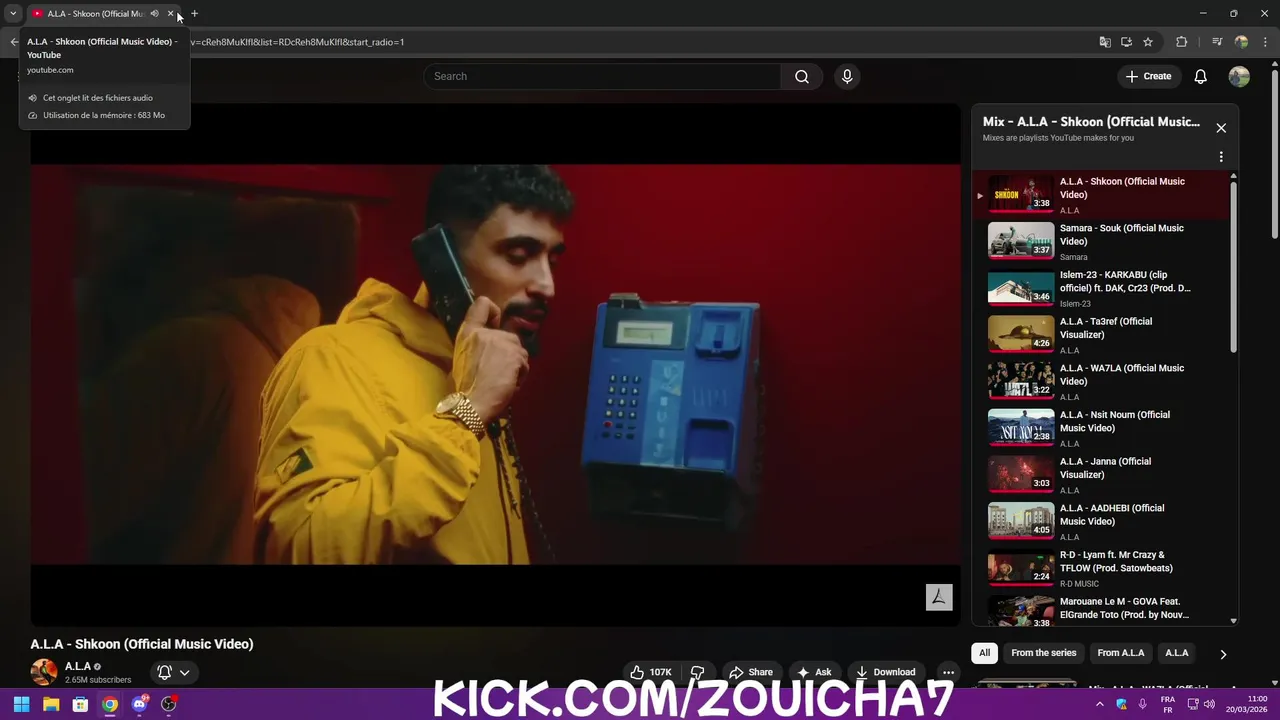Open the taskbar clock showing 11:00

1247,704
